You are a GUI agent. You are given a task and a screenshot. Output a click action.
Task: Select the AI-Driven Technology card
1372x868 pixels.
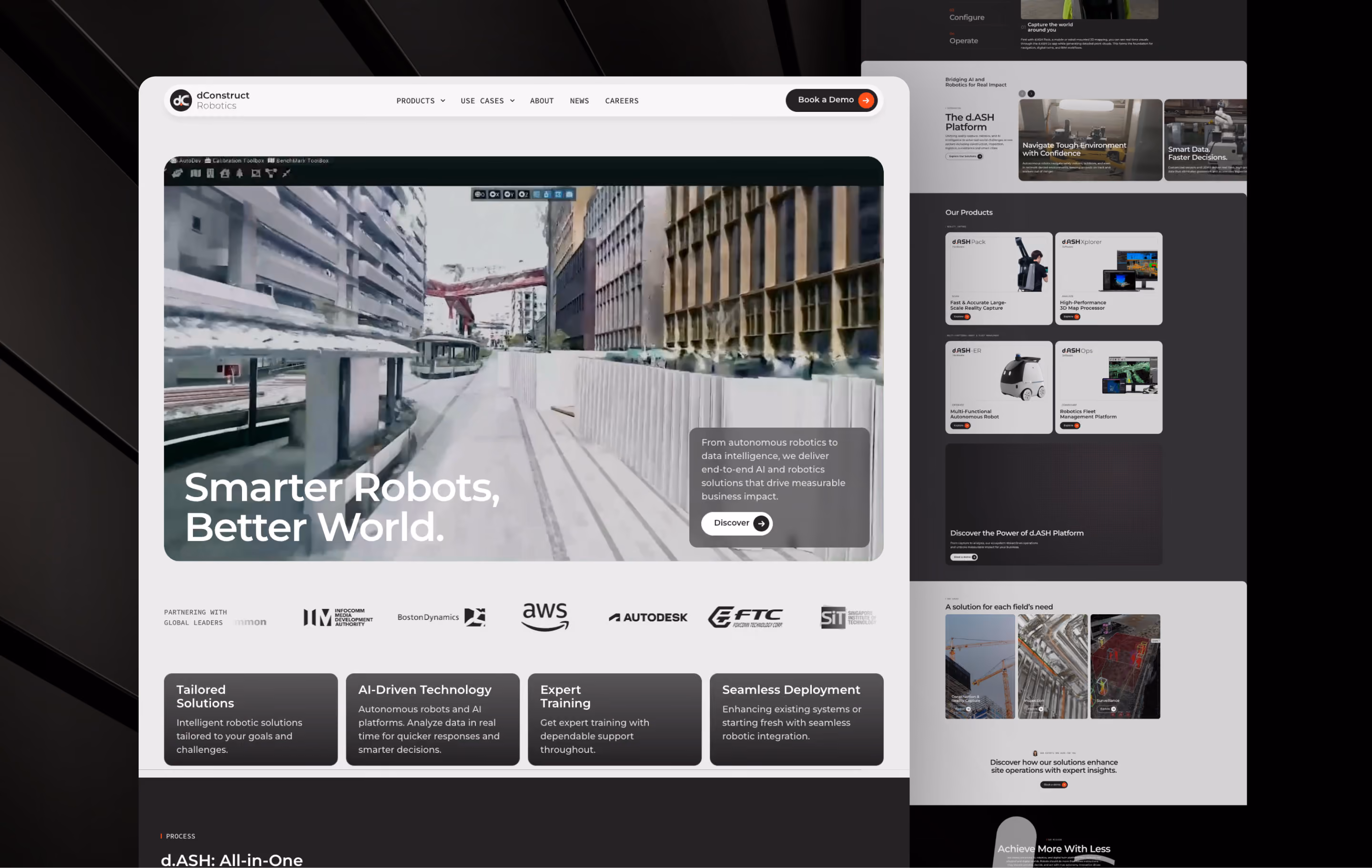(433, 719)
